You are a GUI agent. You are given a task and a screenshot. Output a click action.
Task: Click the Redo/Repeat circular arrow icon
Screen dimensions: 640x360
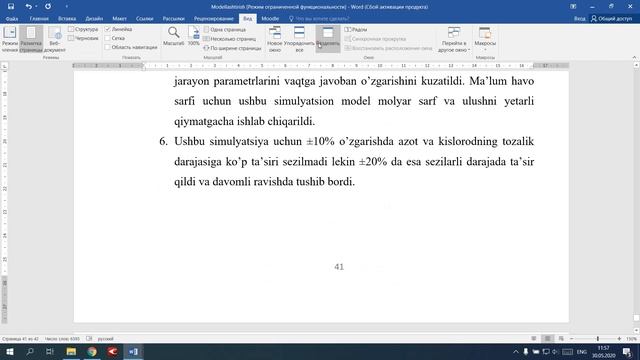click(x=48, y=7)
